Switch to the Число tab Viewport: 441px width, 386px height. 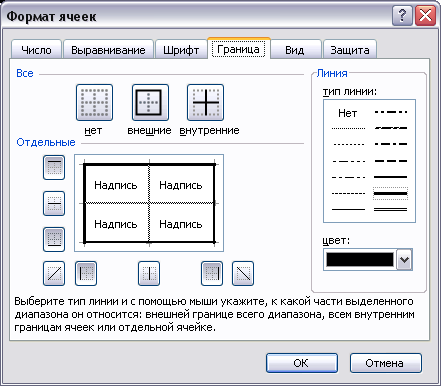tap(36, 50)
